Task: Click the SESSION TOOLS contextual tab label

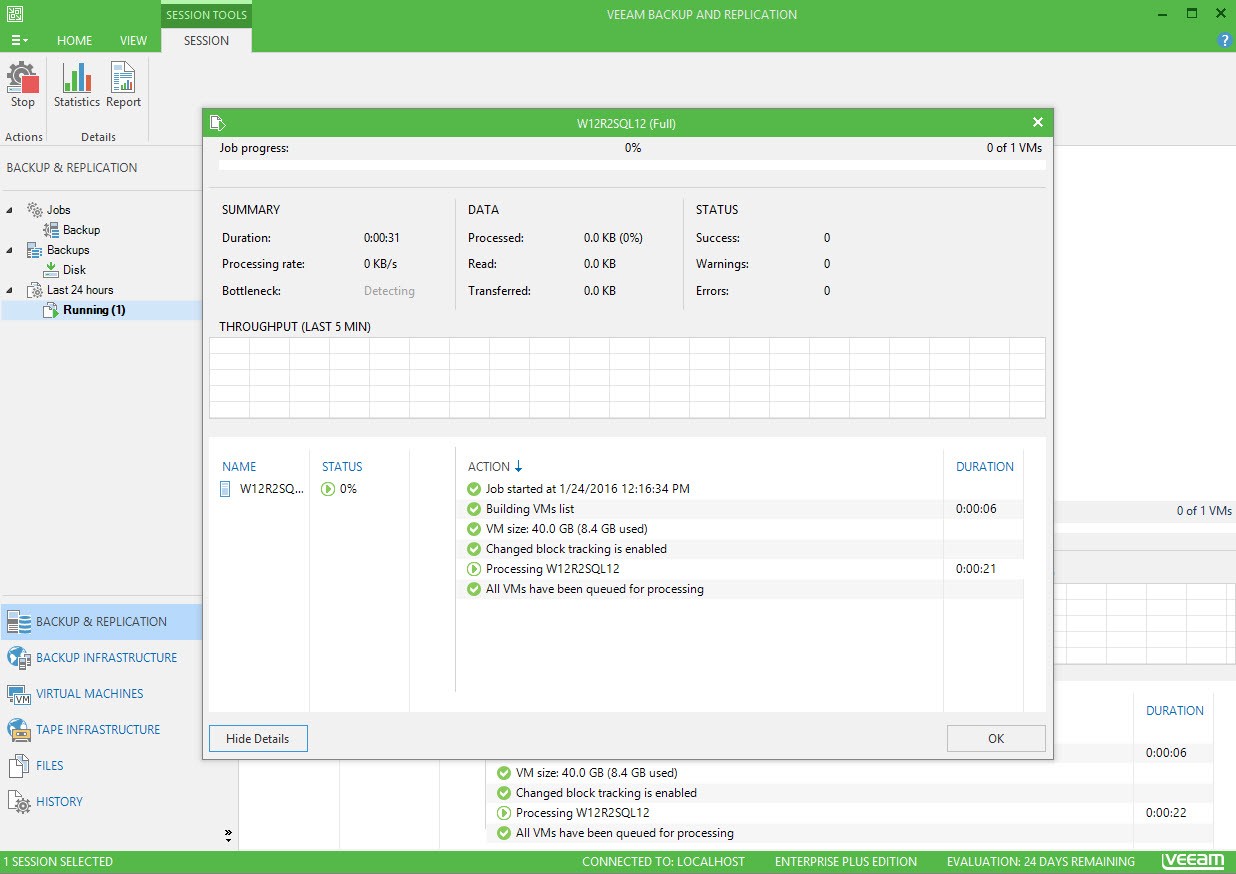Action: point(206,15)
